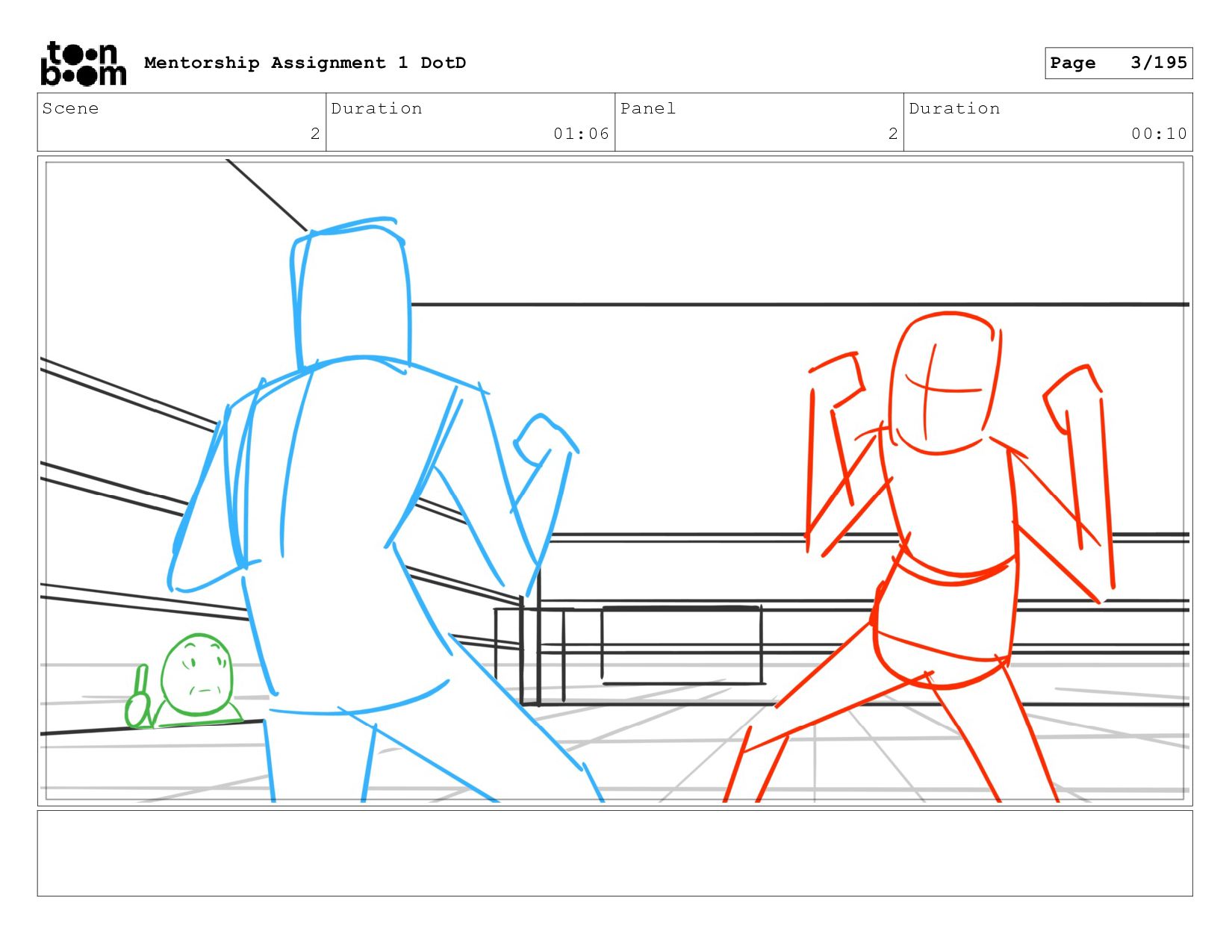Click the title 'Mentorship Assignment 1 DotD'
The width and height of the screenshot is (1232, 952).
pos(305,63)
